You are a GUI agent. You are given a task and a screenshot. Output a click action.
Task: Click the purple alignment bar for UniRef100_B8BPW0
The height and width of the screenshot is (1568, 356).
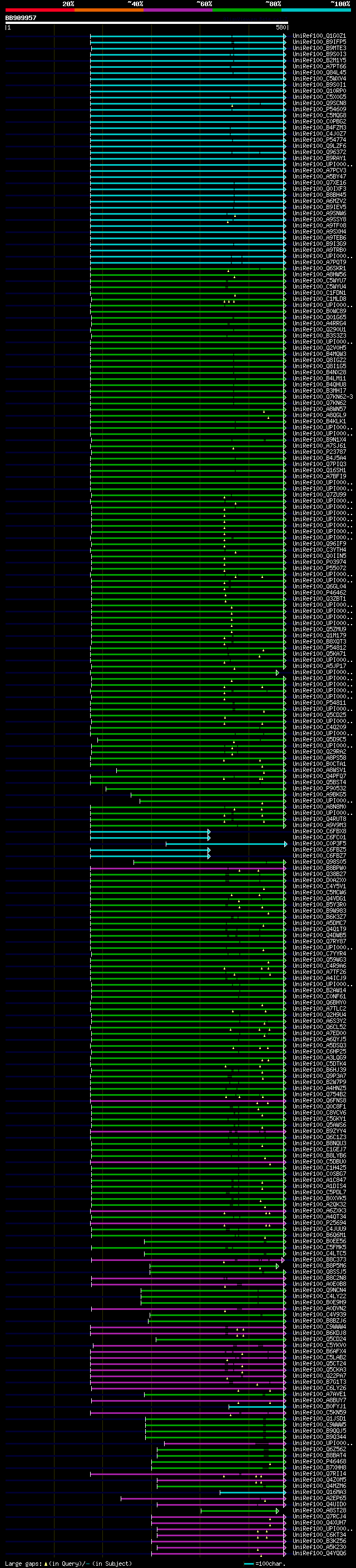point(188,868)
